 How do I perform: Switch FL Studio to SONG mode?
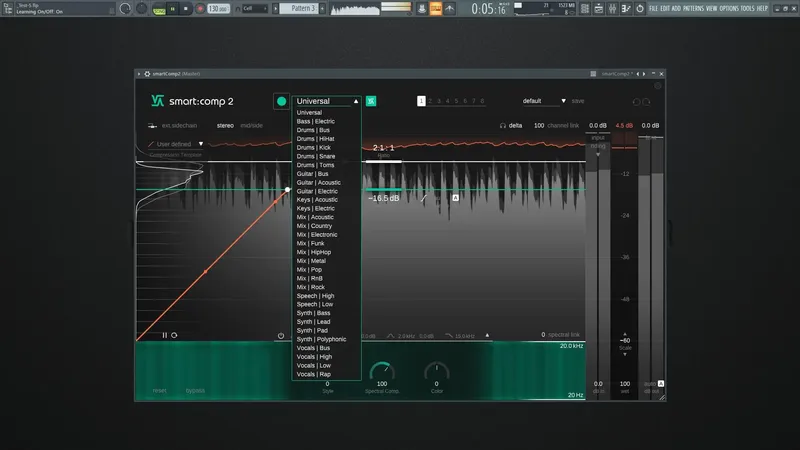(159, 11)
